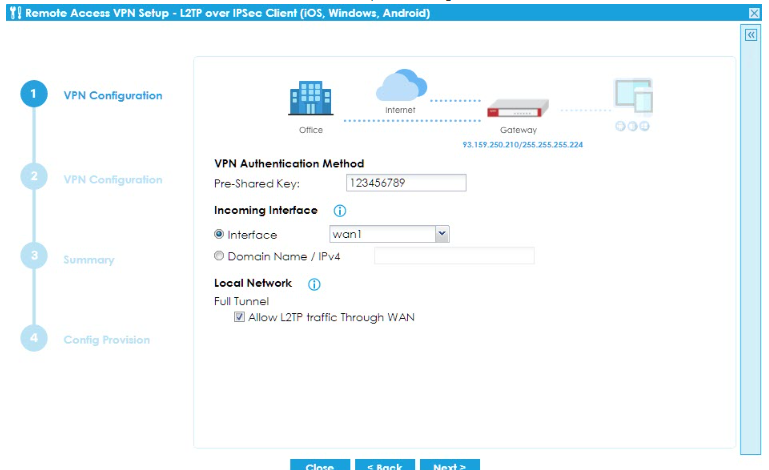Screen dimensions: 769x470
Task: Select the Interface radio button
Action: pyautogui.click(x=220, y=234)
